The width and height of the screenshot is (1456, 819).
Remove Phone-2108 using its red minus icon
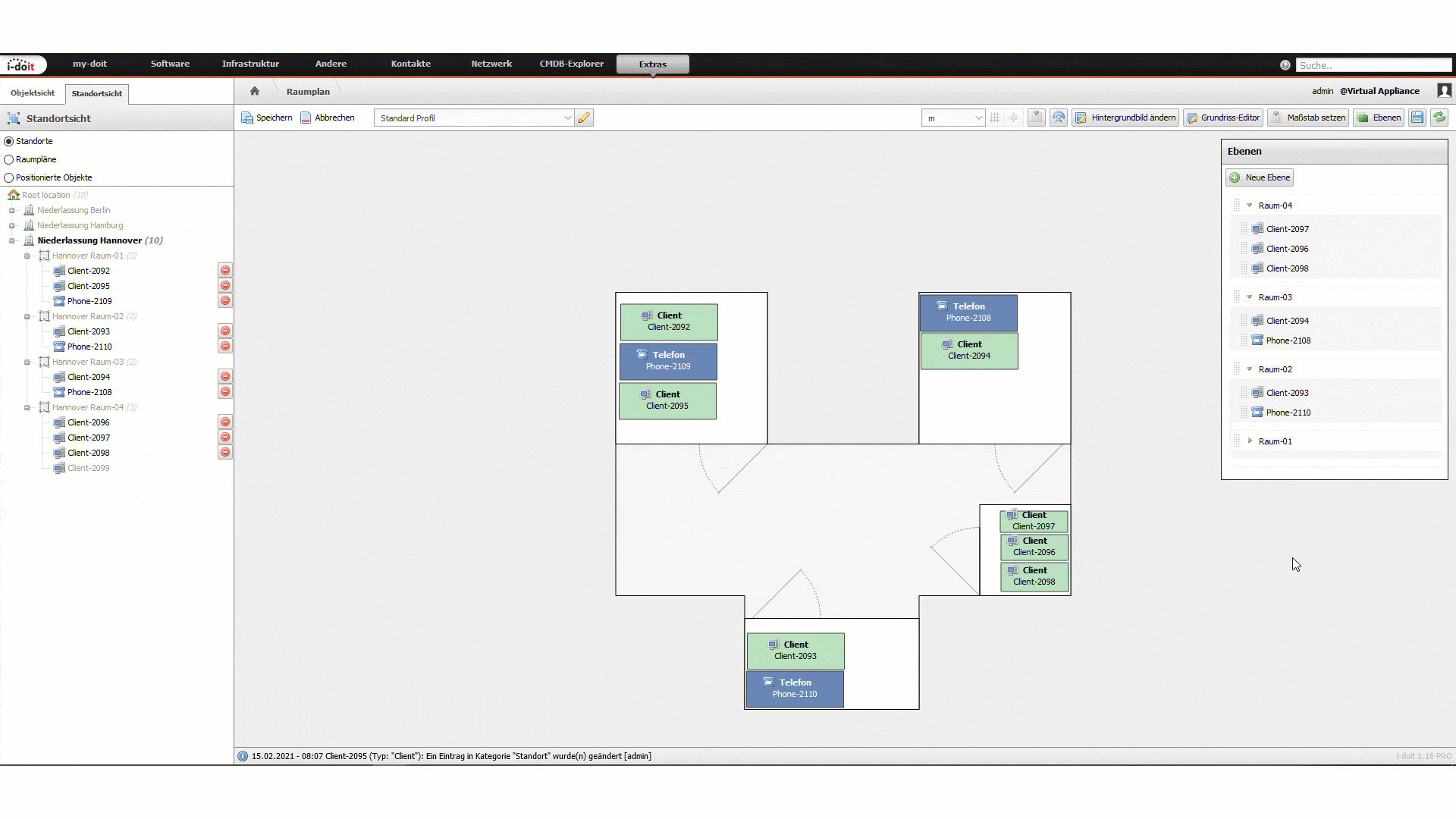(x=225, y=392)
